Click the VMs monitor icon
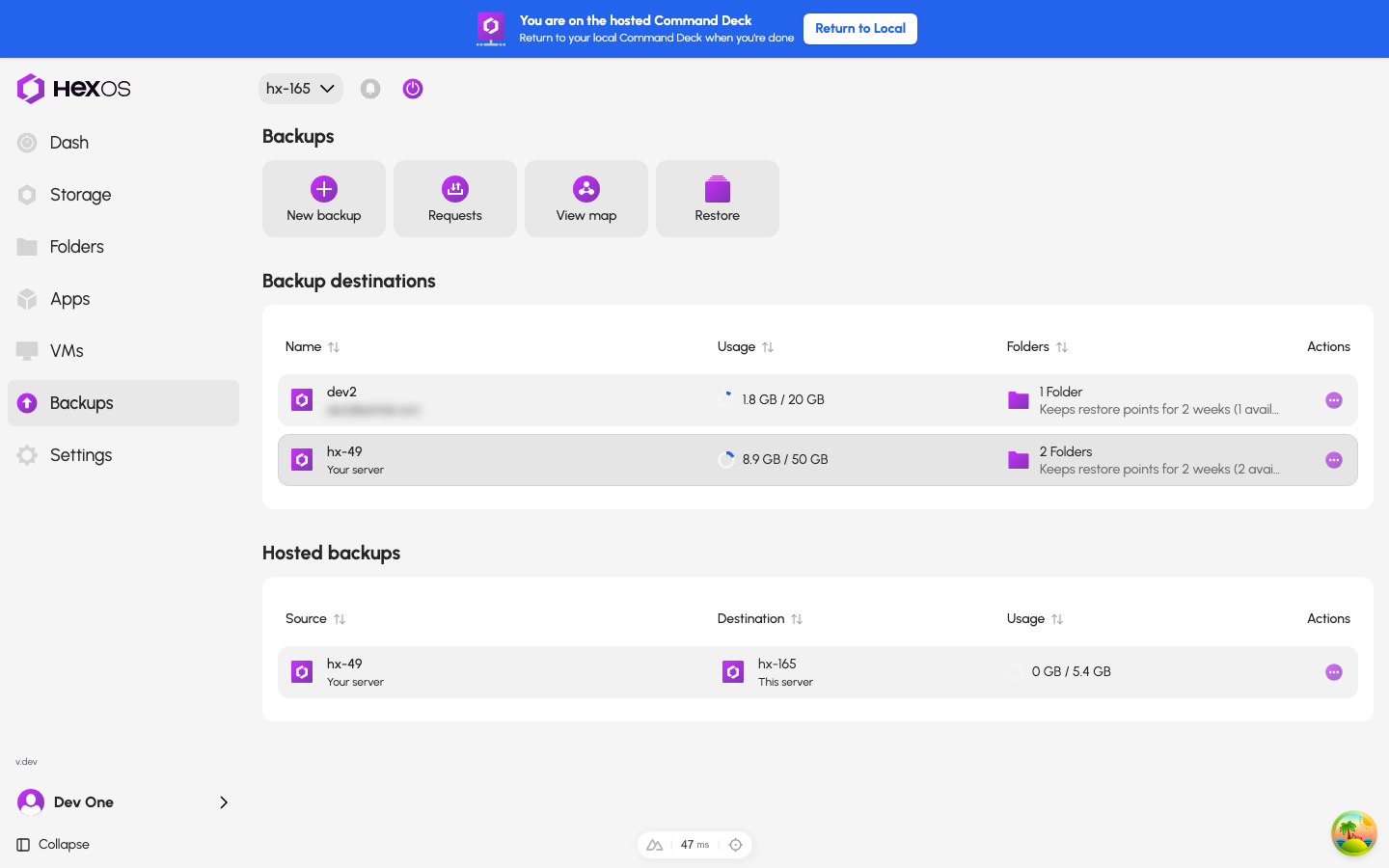The height and width of the screenshot is (868, 1389). (x=27, y=351)
